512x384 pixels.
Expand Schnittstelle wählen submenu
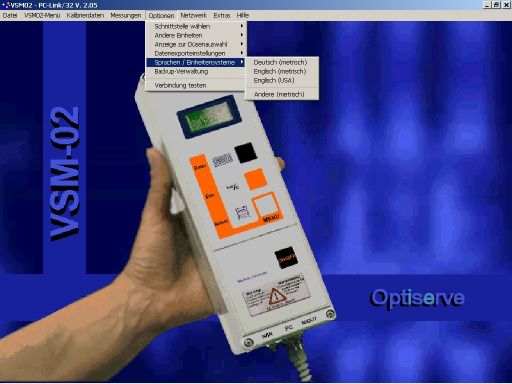[196, 26]
